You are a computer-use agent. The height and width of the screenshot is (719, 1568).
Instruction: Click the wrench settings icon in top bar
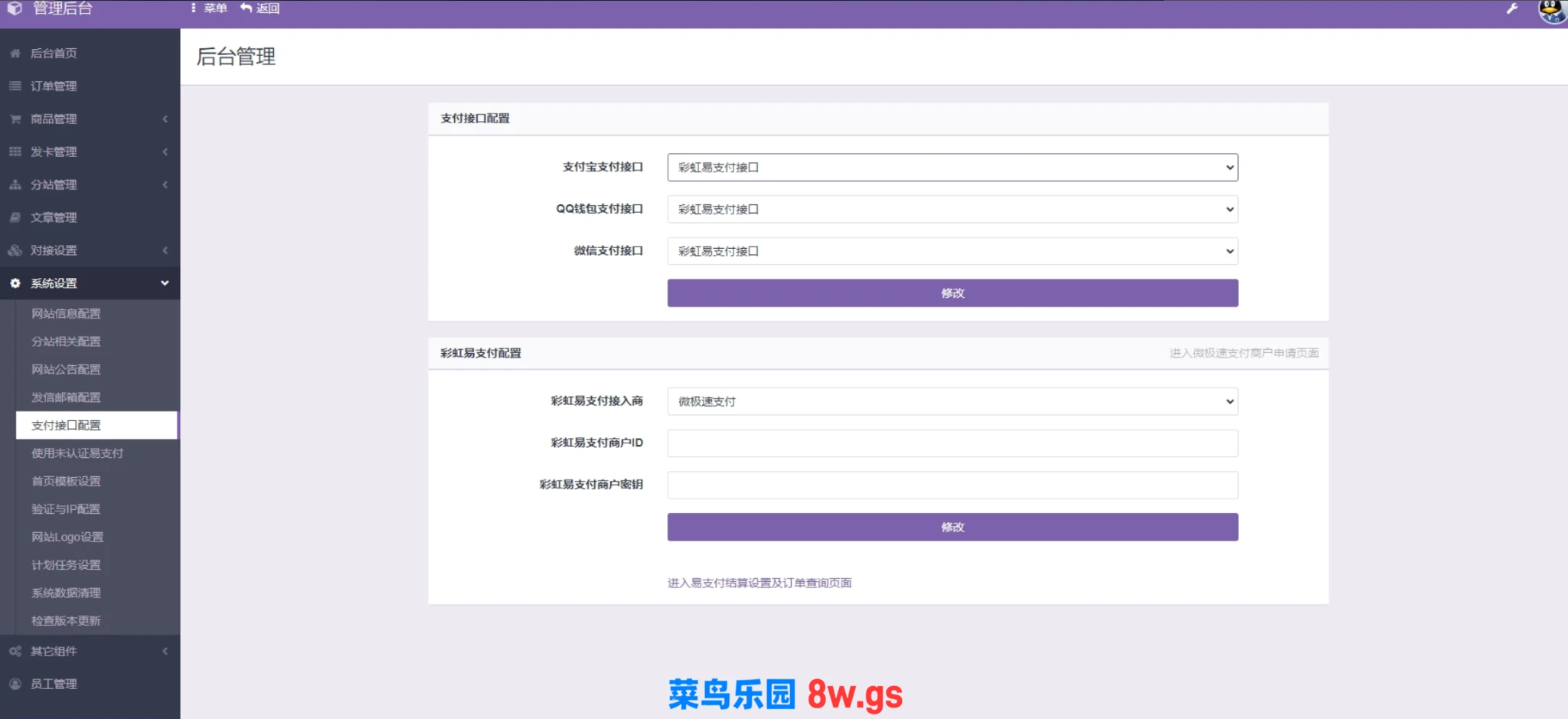click(x=1511, y=9)
